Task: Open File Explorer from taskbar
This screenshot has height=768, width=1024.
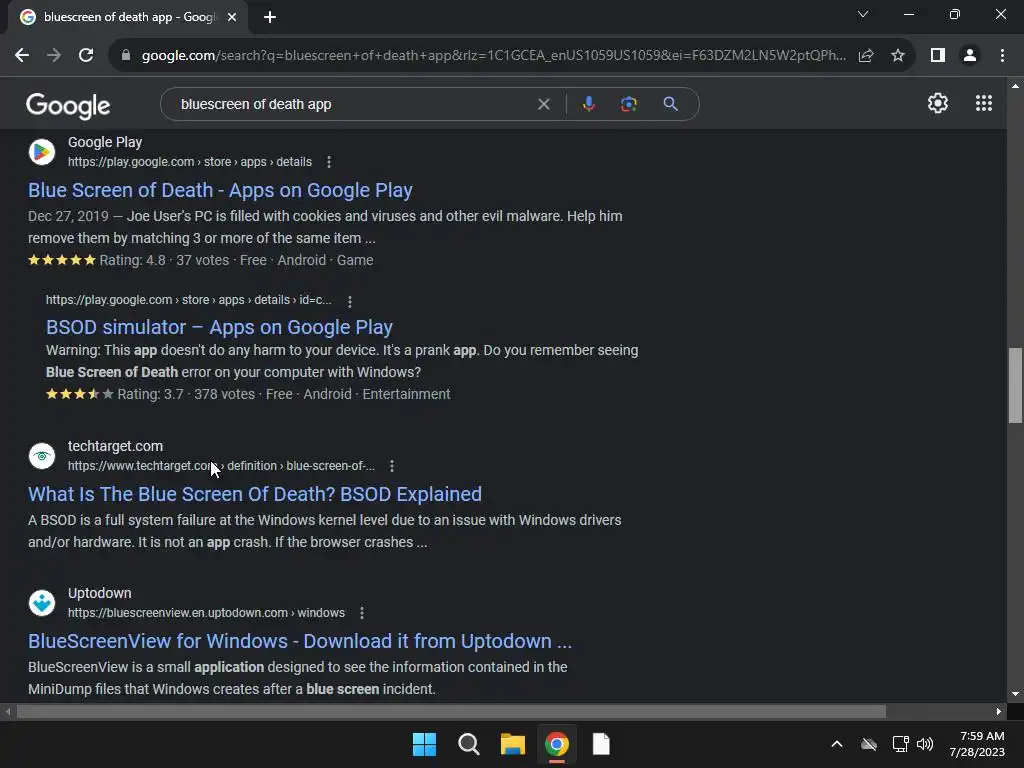Action: (x=513, y=744)
